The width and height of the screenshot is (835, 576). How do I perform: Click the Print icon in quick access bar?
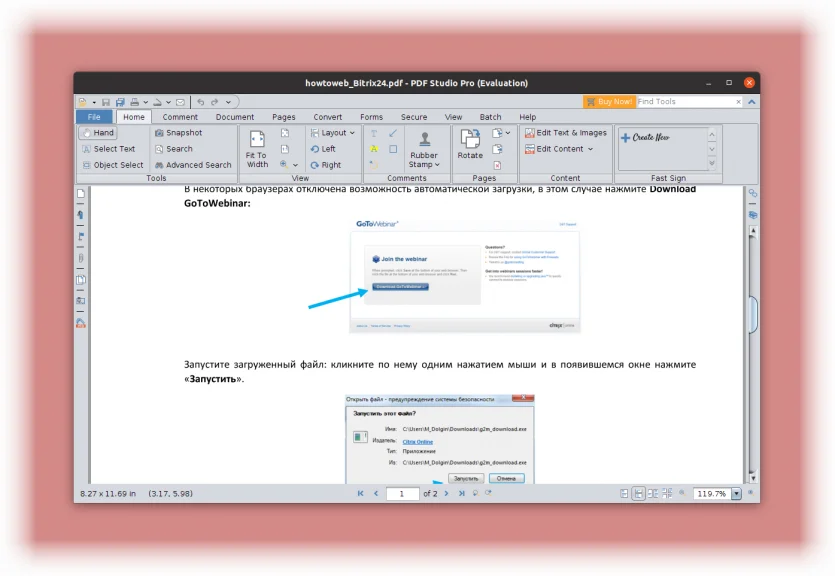135,102
